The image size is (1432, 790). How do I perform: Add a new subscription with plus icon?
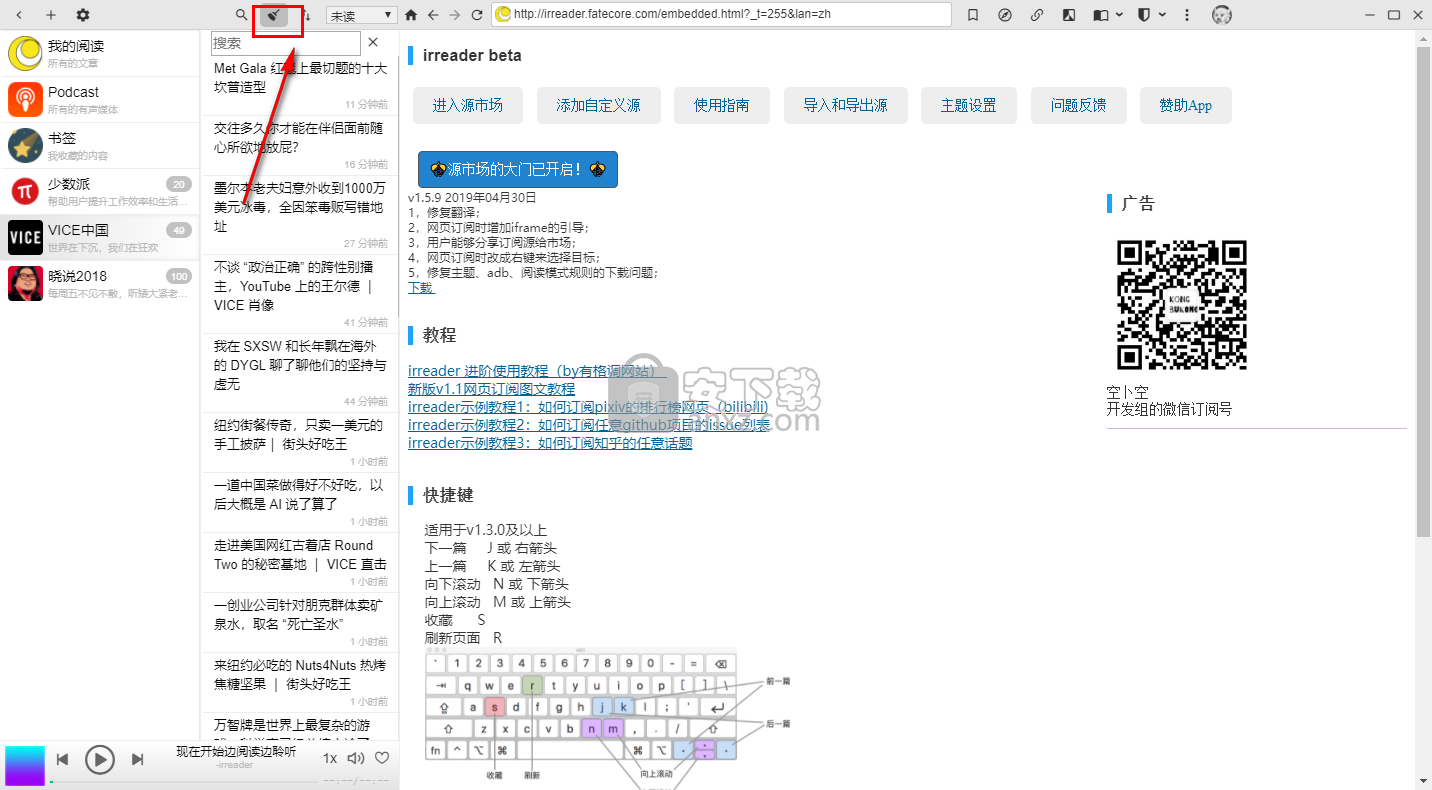coord(51,15)
